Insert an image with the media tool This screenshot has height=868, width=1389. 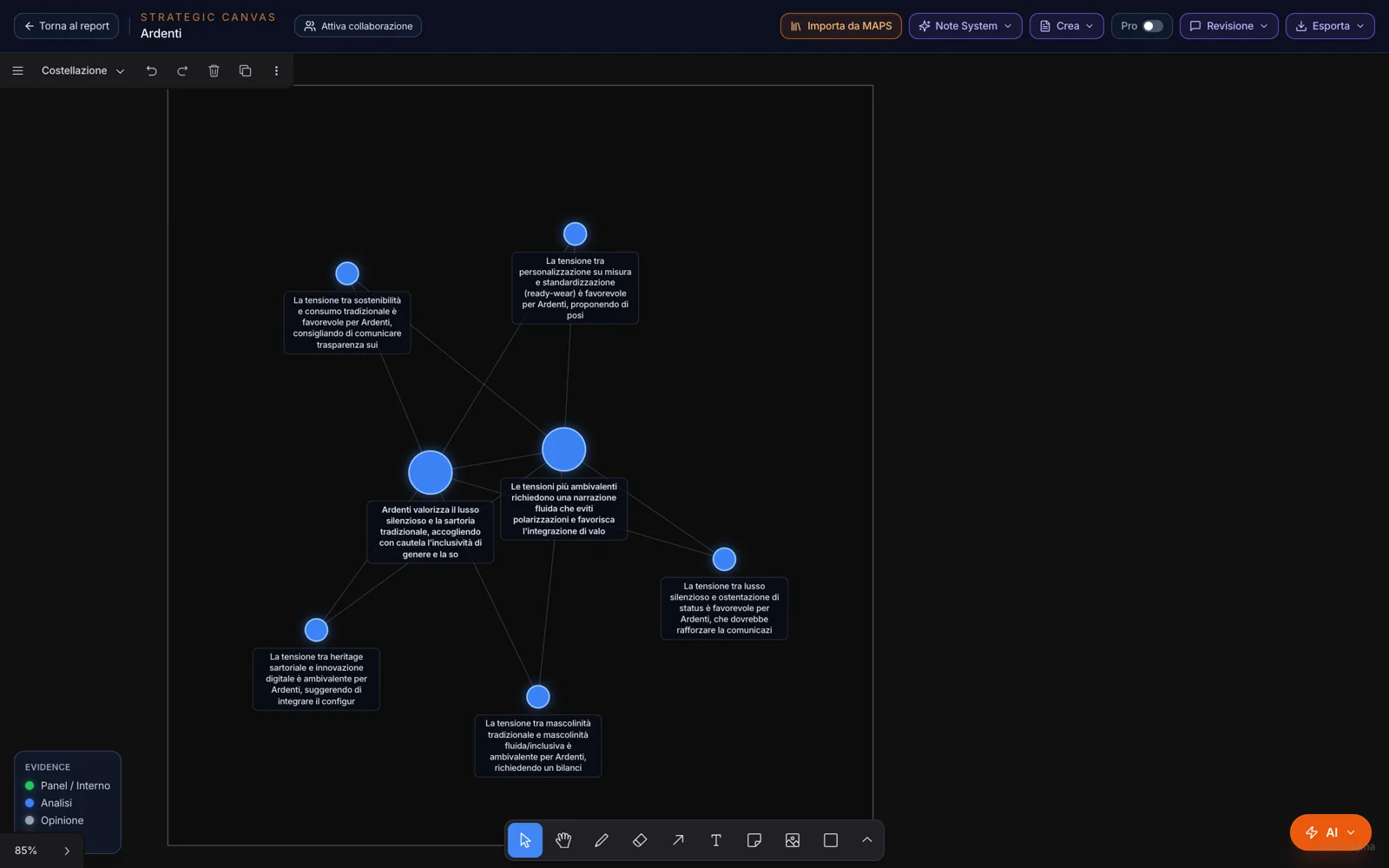793,840
